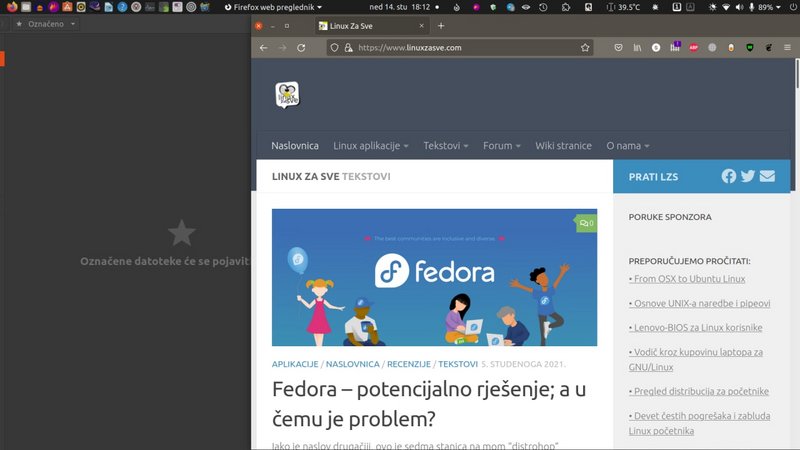This screenshot has height=450, width=800.
Task: Open the Firefox hamburger menu
Action: click(787, 47)
